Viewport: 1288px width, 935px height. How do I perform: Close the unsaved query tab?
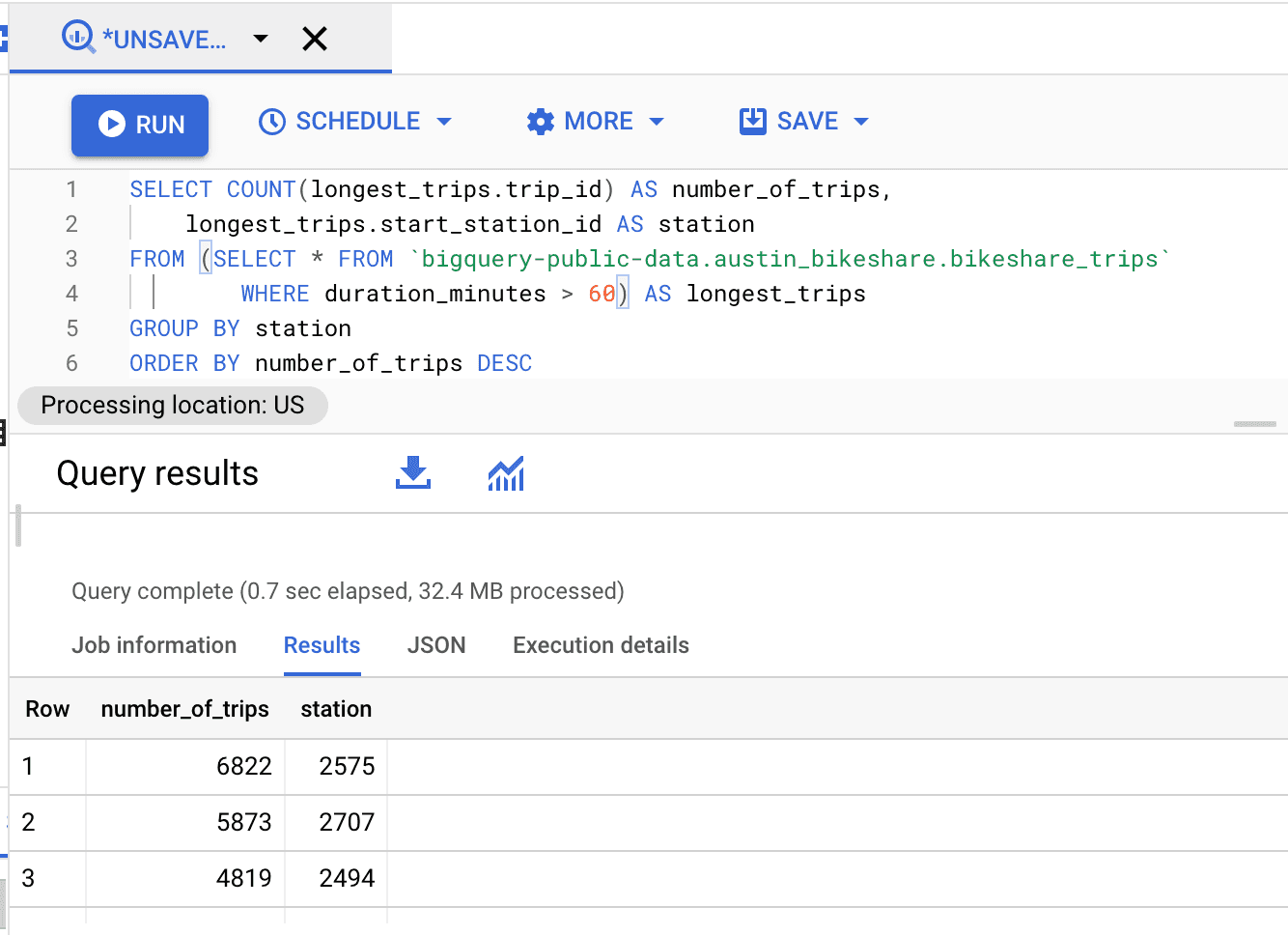pyautogui.click(x=315, y=39)
